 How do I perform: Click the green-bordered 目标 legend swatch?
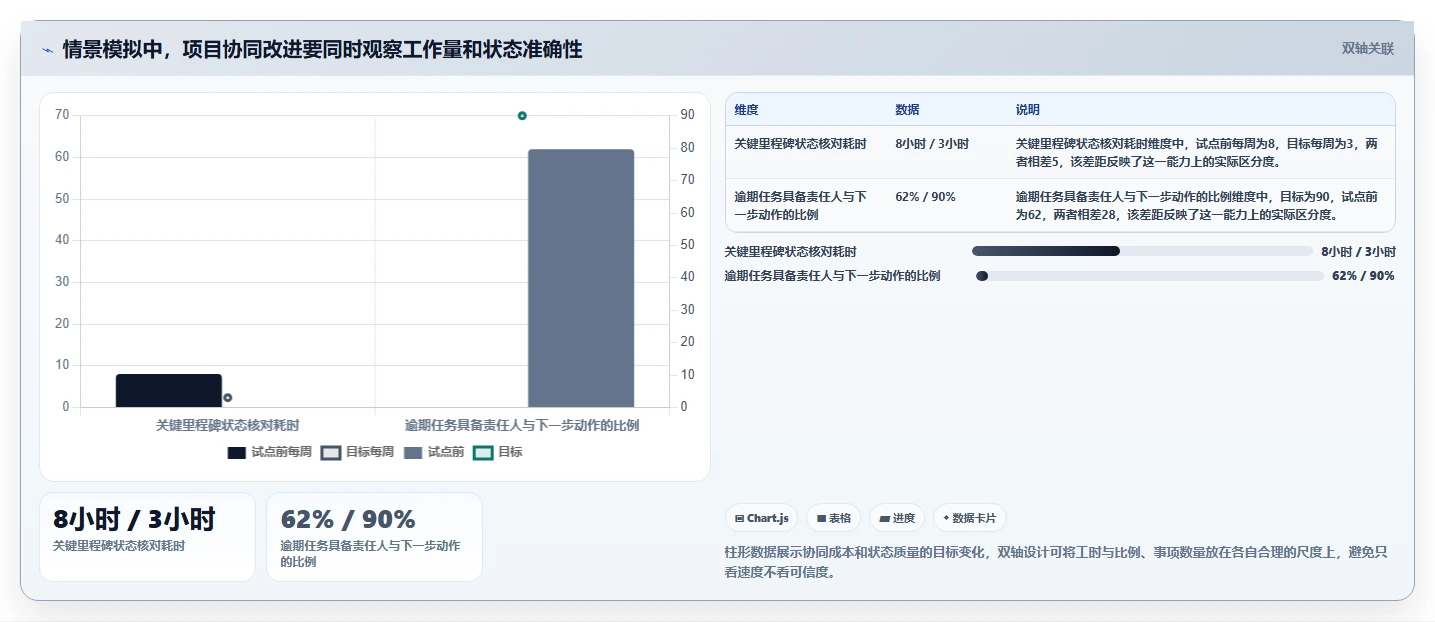click(x=483, y=453)
